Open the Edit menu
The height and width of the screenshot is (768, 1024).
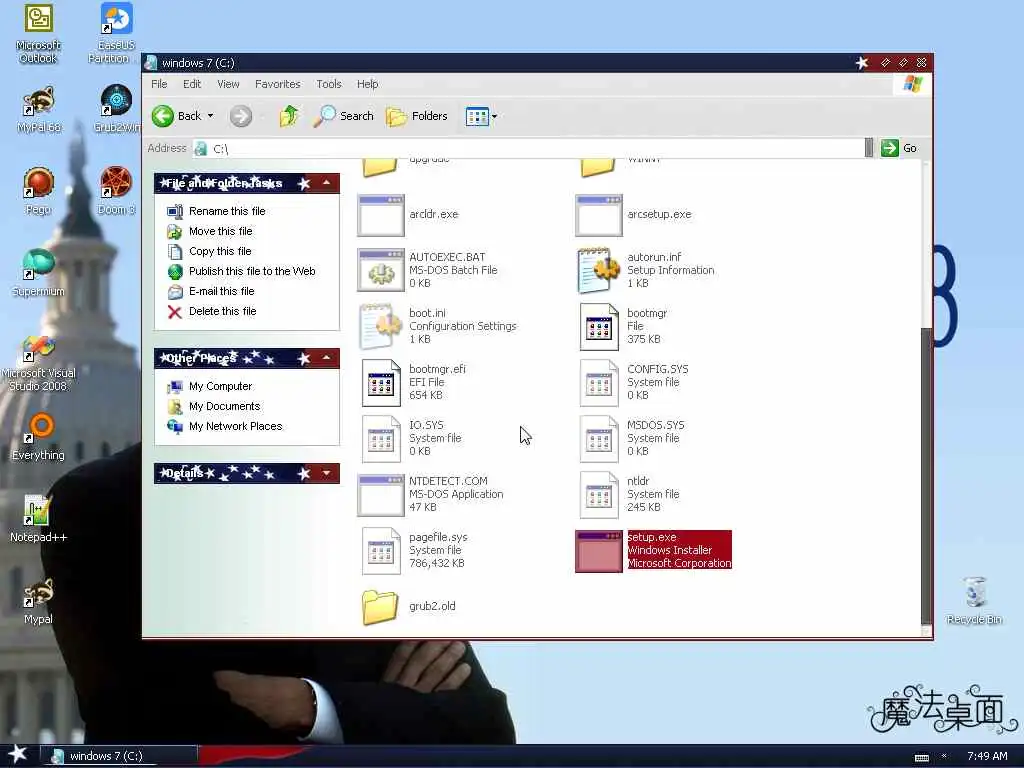(x=191, y=84)
